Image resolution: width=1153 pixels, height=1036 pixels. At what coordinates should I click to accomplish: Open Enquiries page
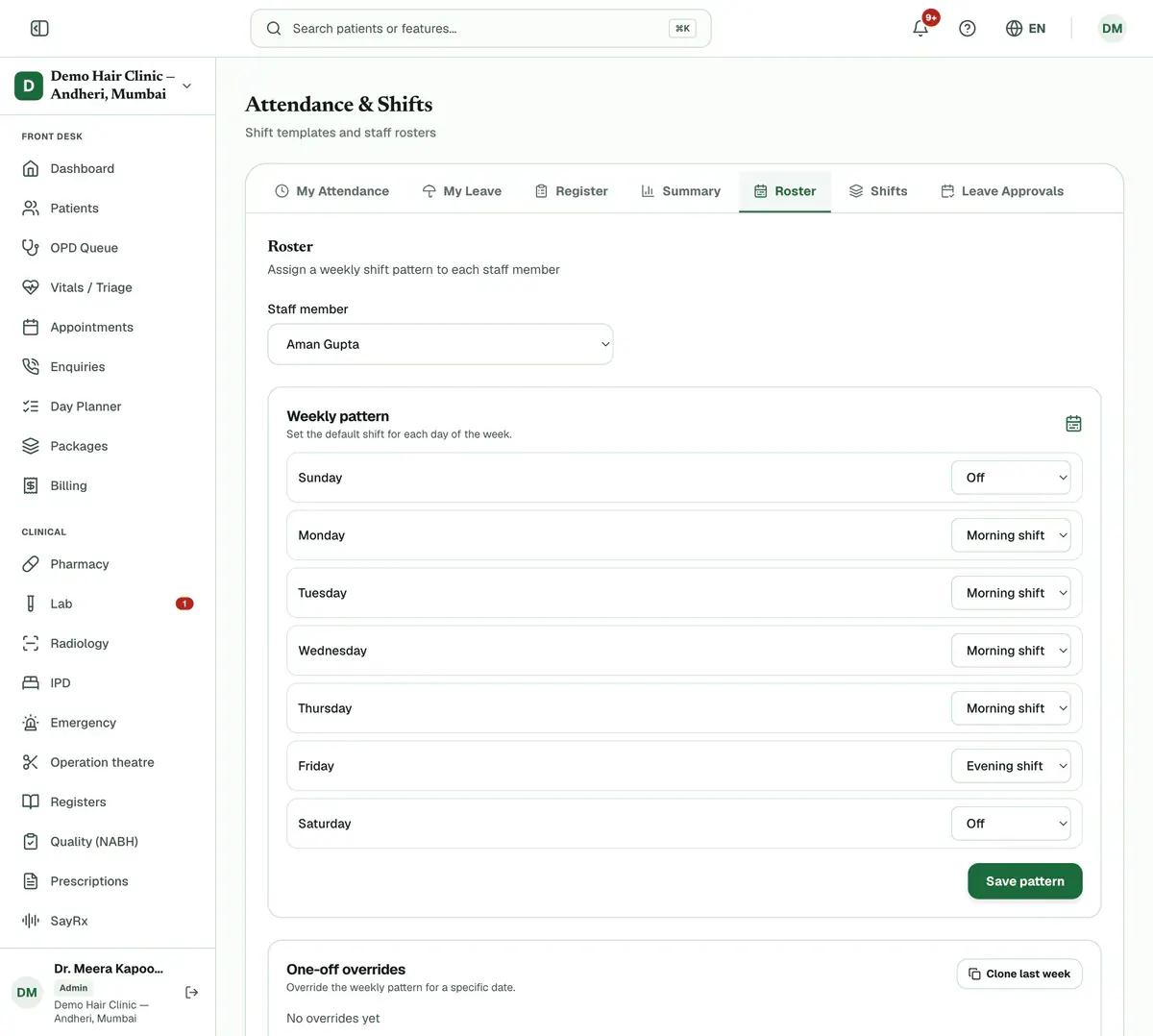click(108, 367)
